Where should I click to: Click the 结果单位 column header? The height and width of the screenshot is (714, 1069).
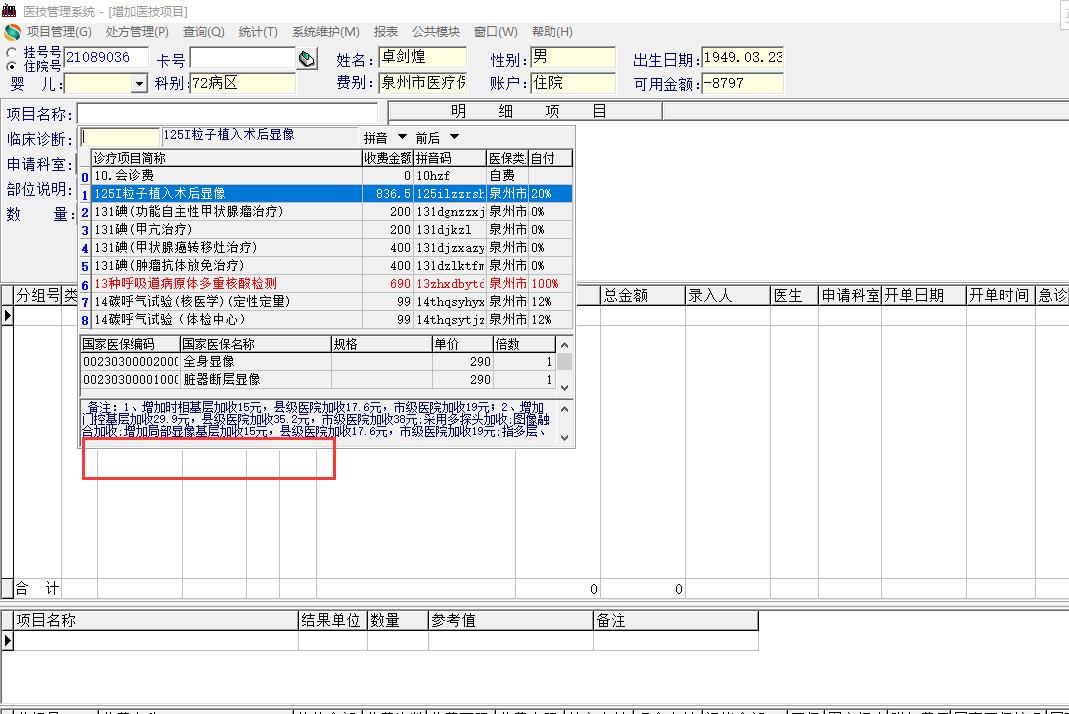333,621
